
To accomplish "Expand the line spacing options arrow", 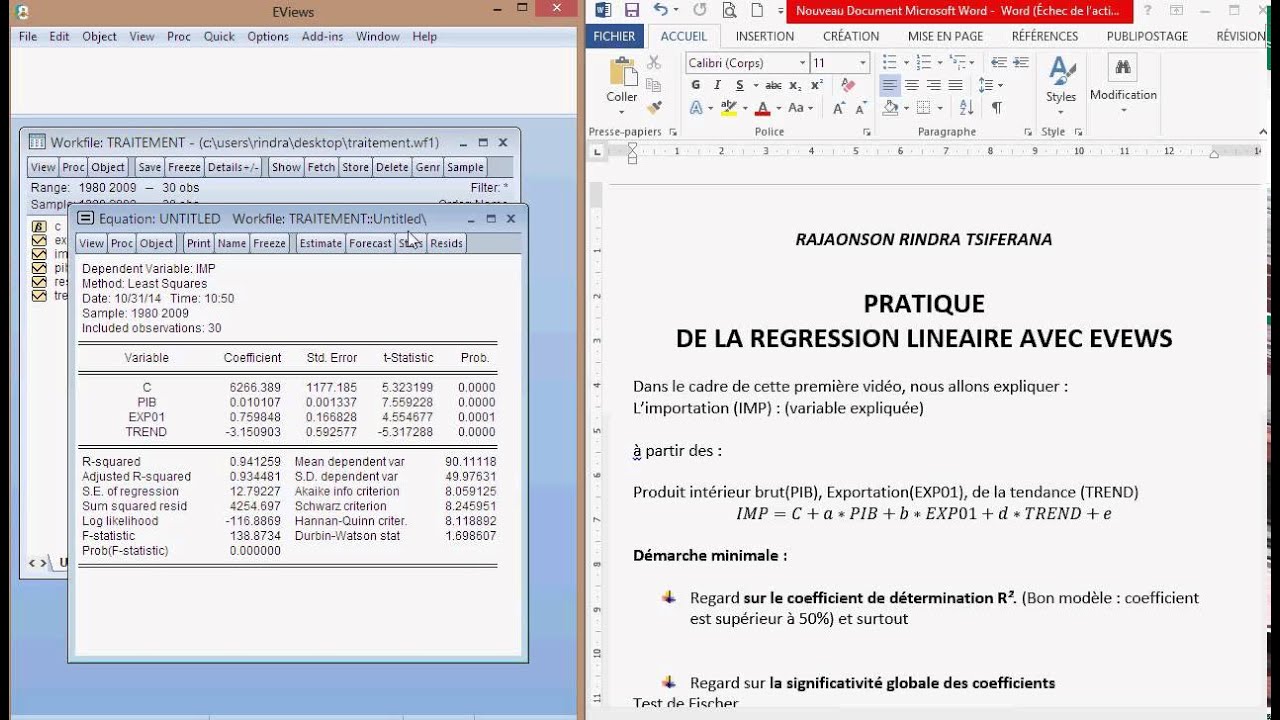I will pyautogui.click(x=999, y=85).
